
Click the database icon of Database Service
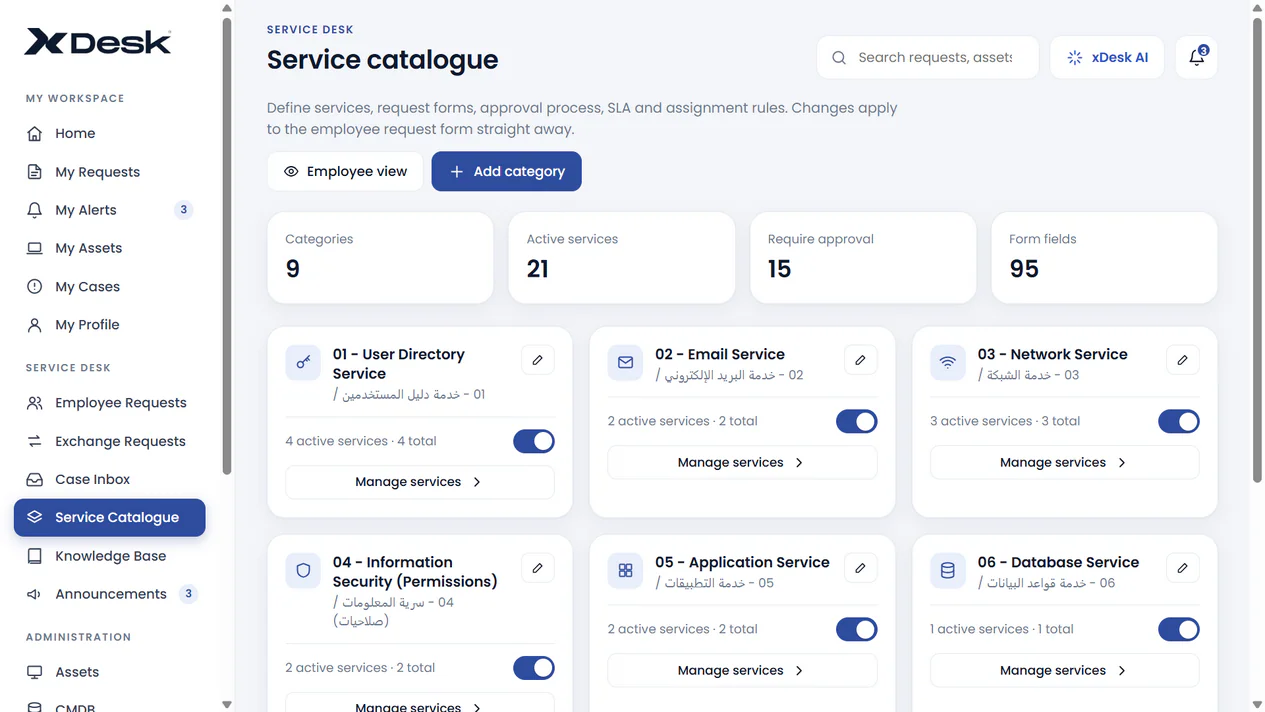tap(948, 570)
